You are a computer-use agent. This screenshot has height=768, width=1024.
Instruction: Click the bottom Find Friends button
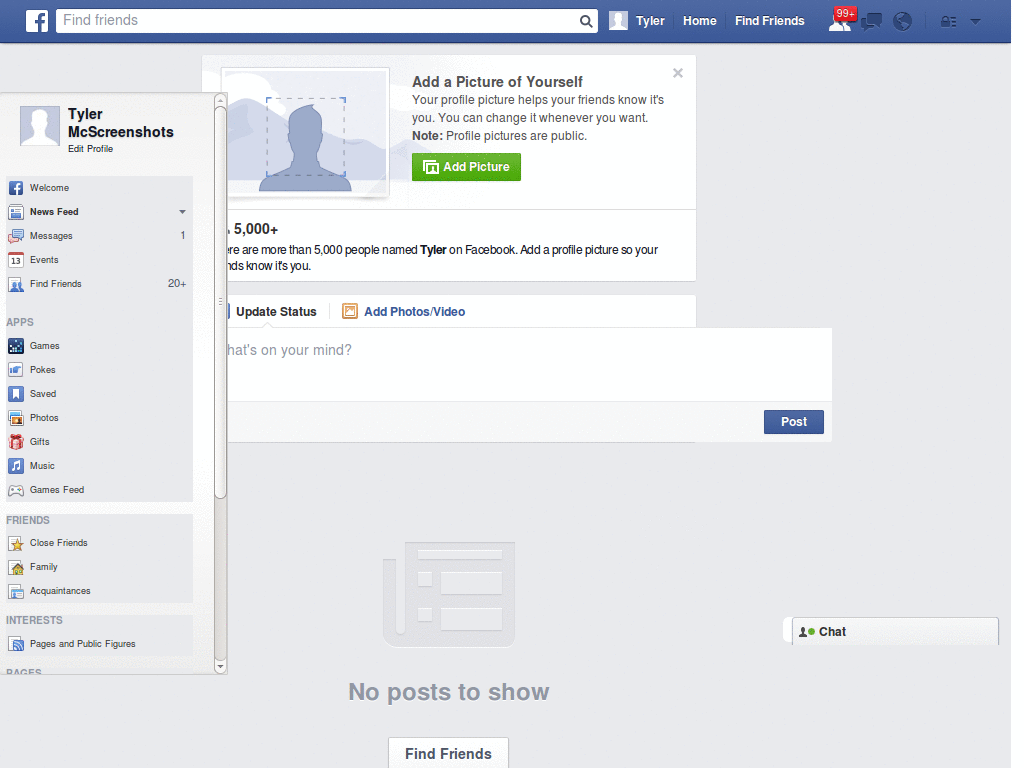pos(448,753)
